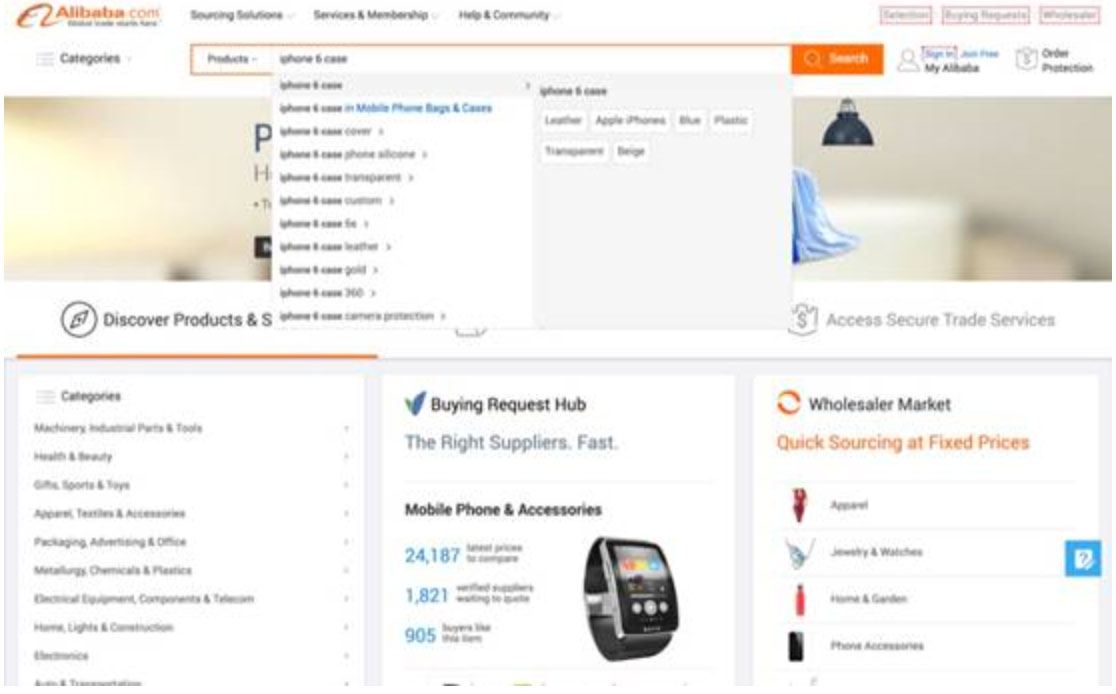Select the Leather filter tag
Viewport: 1116px width, 694px height.
563,120
